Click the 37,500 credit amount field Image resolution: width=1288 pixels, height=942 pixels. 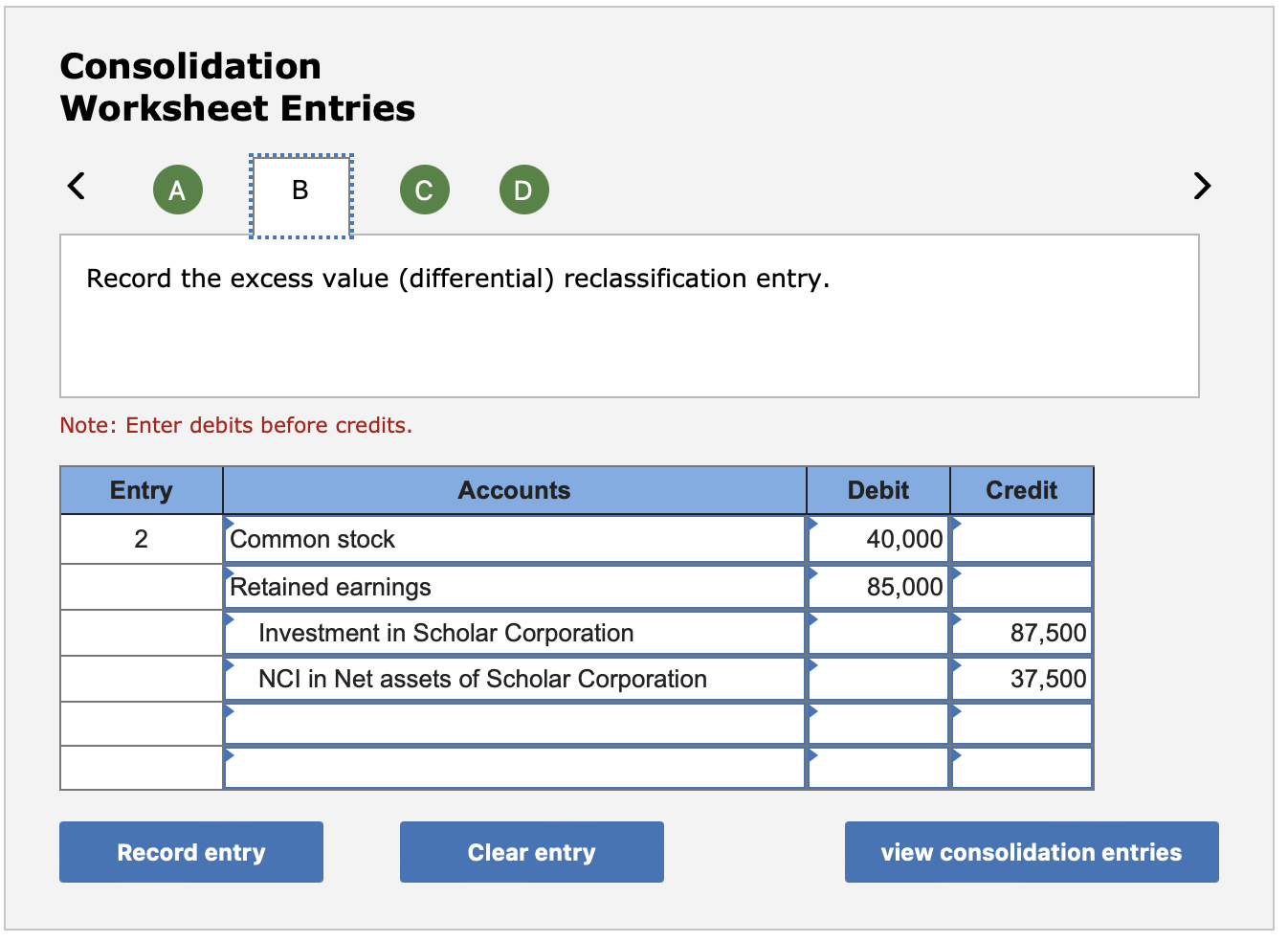[x=1020, y=679]
